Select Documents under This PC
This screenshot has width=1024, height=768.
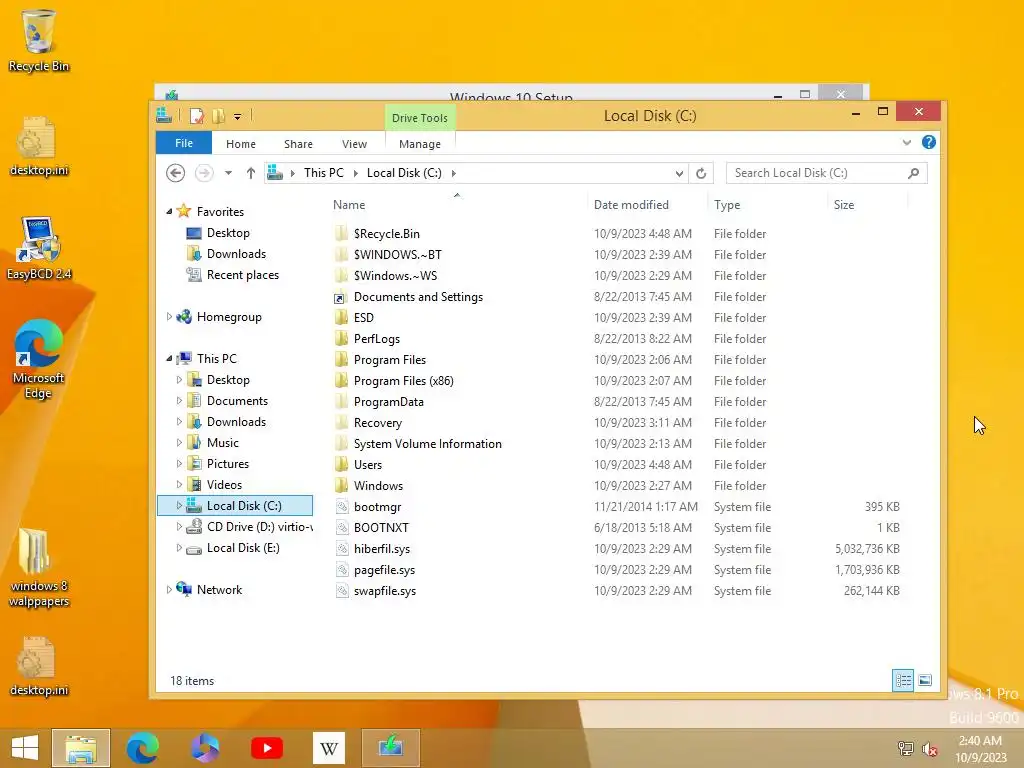click(237, 401)
